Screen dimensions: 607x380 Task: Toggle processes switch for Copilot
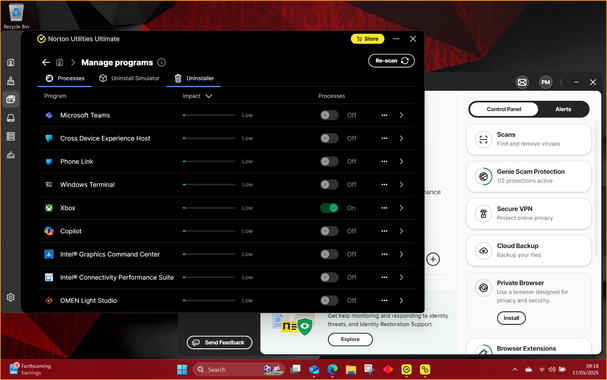[x=329, y=231]
